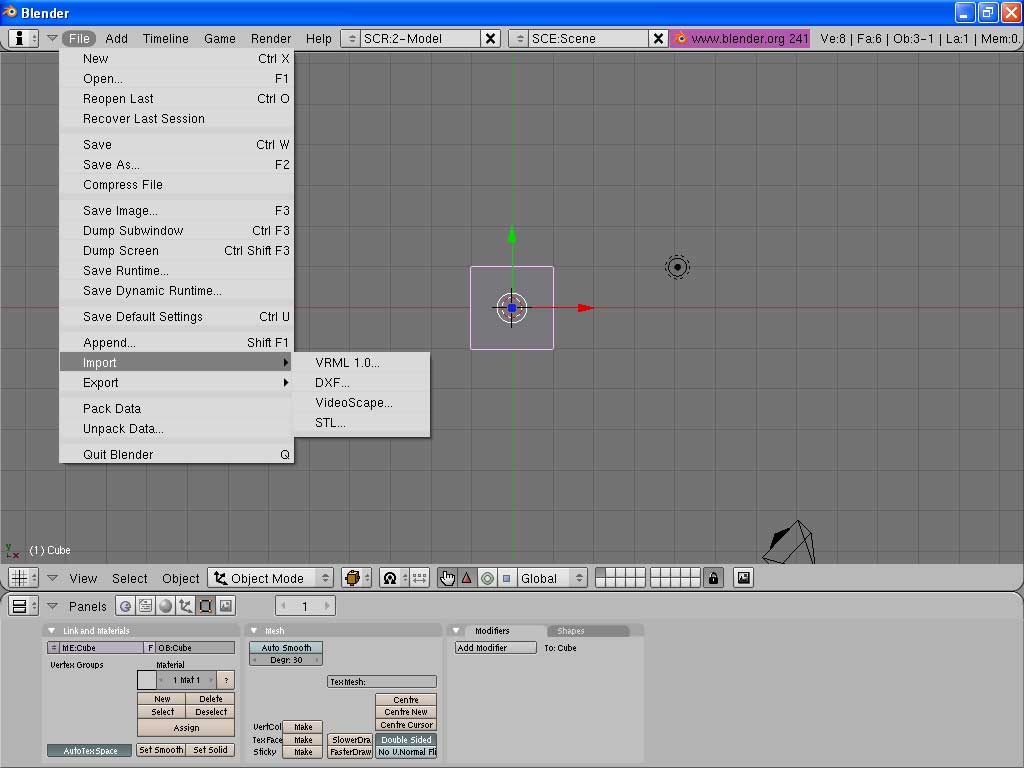Open the Logic context icon in Panels header
The width and height of the screenshot is (1024, 768).
click(x=125, y=606)
